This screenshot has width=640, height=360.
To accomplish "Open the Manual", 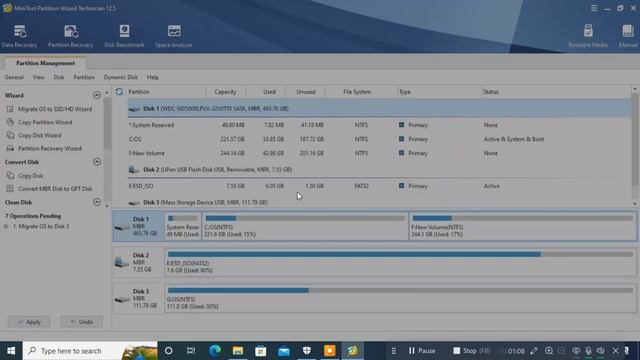I will (x=628, y=36).
